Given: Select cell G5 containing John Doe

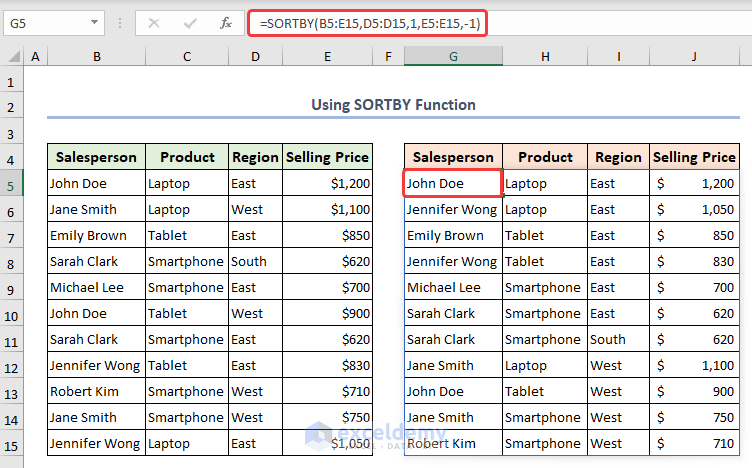Looking at the screenshot, I should [452, 184].
